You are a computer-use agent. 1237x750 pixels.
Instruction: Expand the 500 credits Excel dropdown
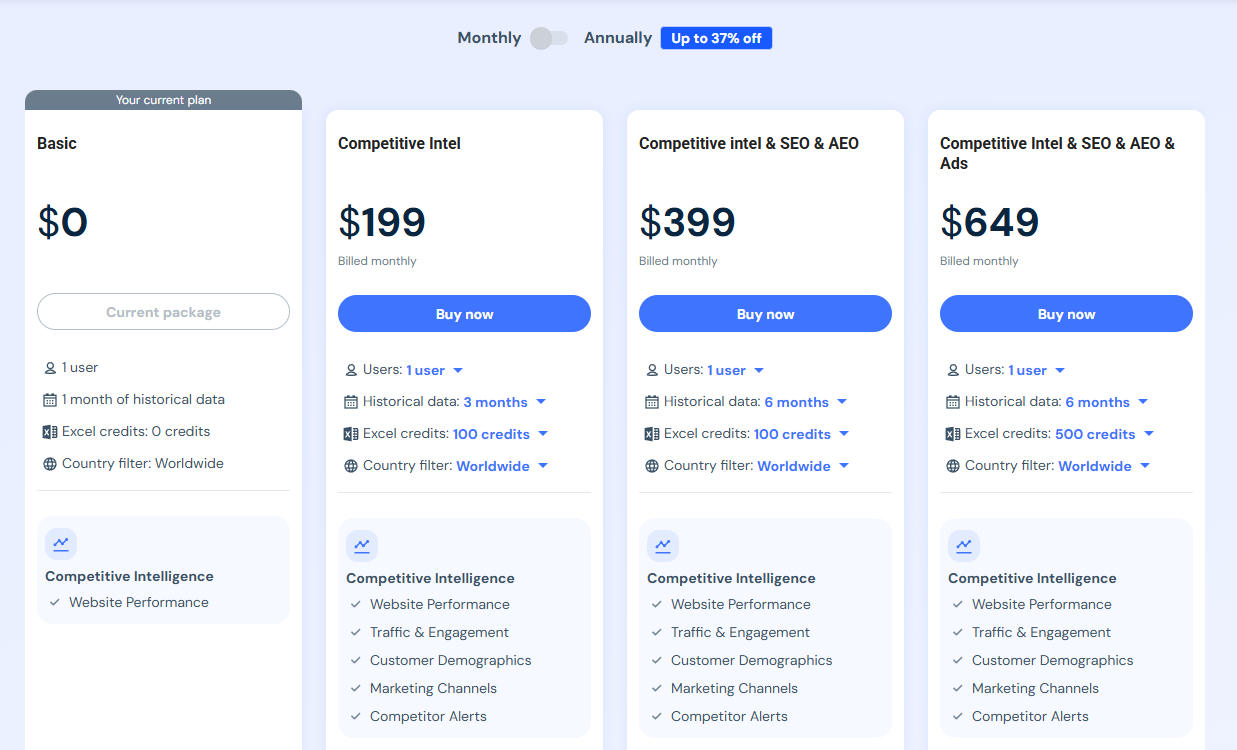tap(1105, 434)
